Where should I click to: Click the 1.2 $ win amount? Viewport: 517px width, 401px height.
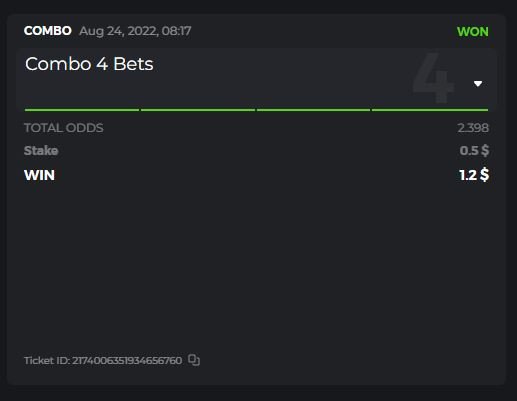(474, 175)
